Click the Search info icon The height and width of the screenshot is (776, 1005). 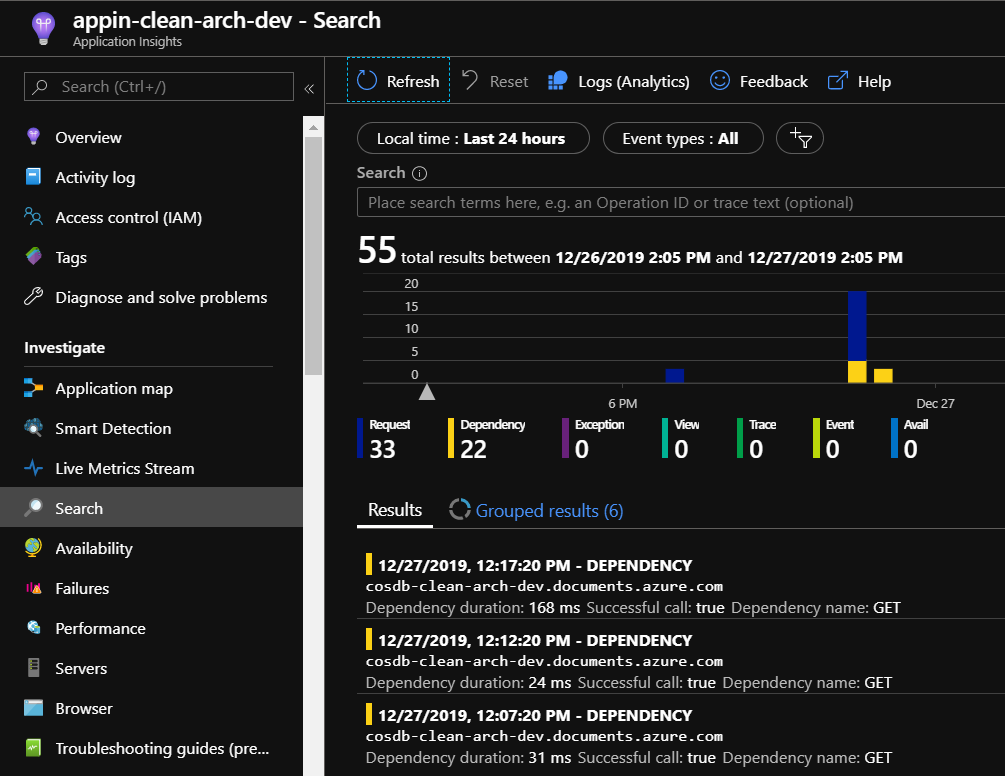419,174
